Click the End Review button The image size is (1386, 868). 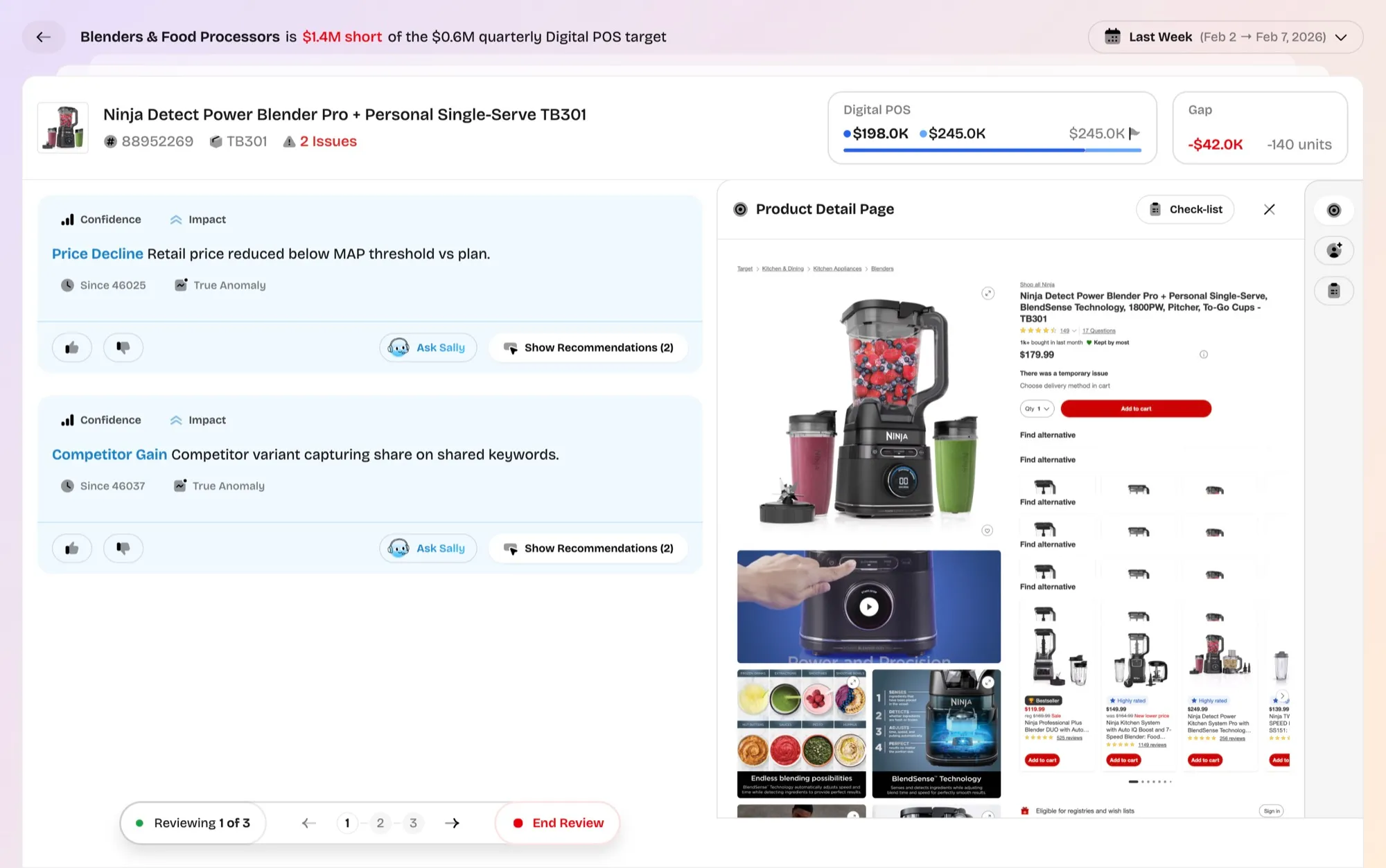558,823
